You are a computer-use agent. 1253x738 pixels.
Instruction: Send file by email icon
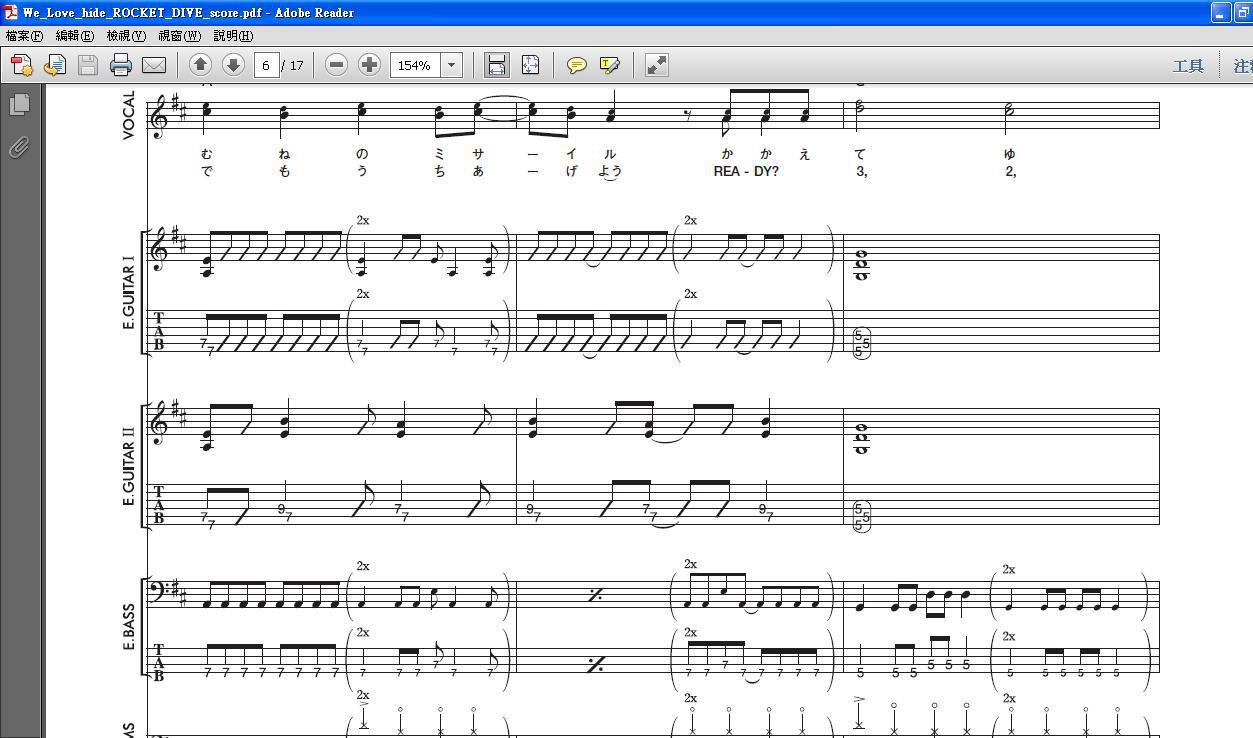point(154,65)
